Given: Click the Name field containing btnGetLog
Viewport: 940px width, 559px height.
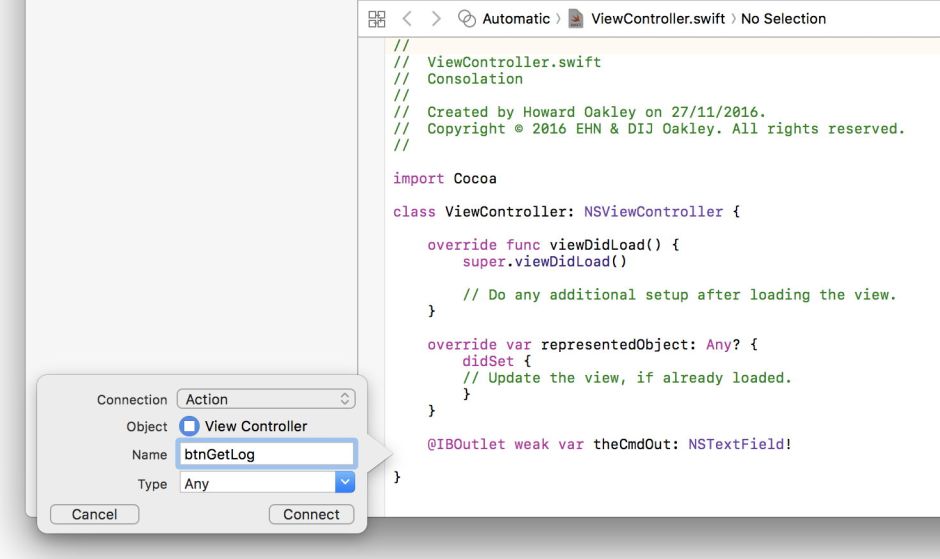Looking at the screenshot, I should click(266, 454).
